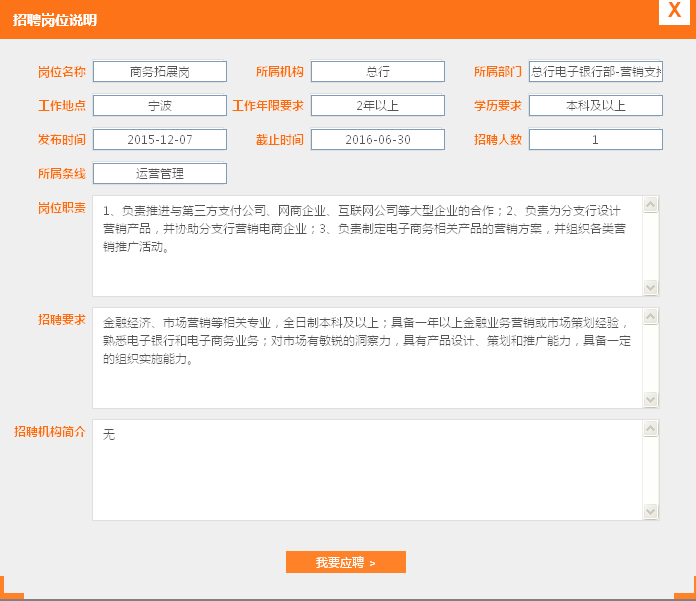The image size is (696, 601).
Task: Select the 所属部门 field with 总行电子银行部
Action: point(595,72)
